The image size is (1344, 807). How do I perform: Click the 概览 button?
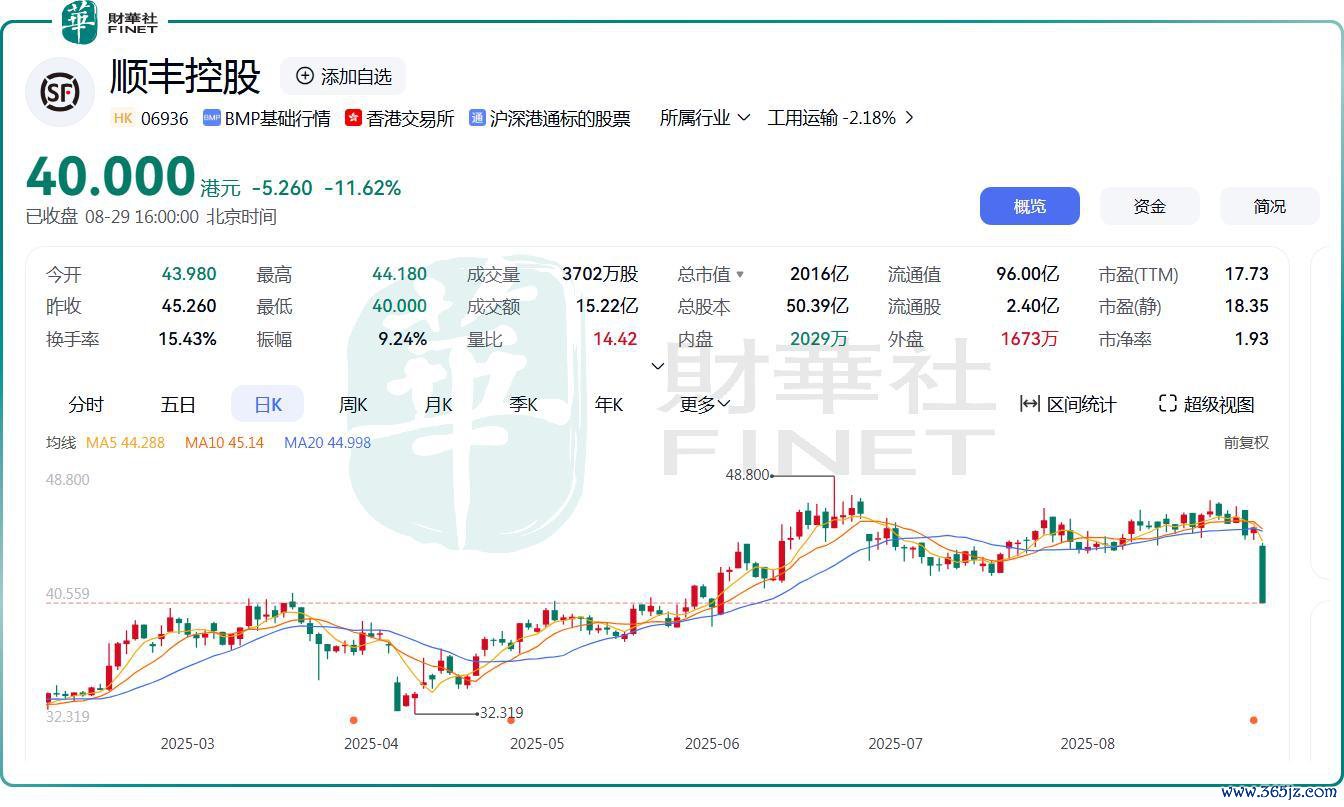[1030, 206]
